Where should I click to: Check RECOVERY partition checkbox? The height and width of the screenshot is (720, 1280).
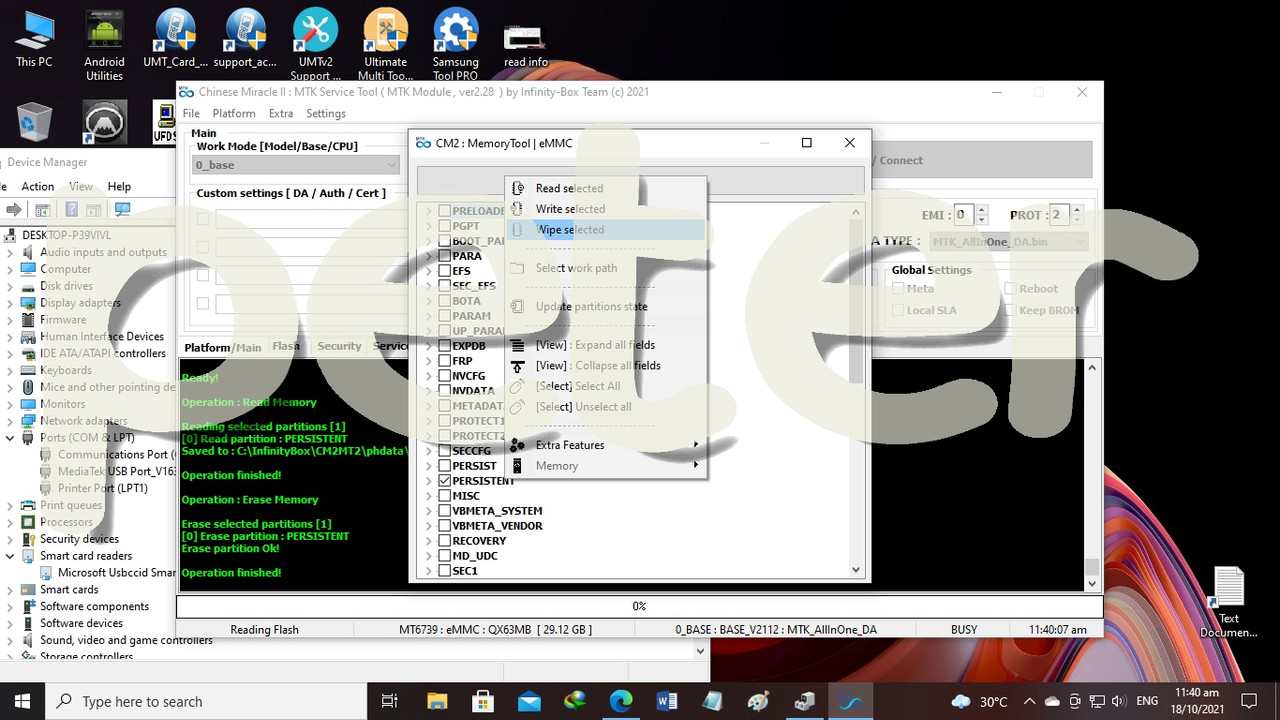tap(445, 541)
